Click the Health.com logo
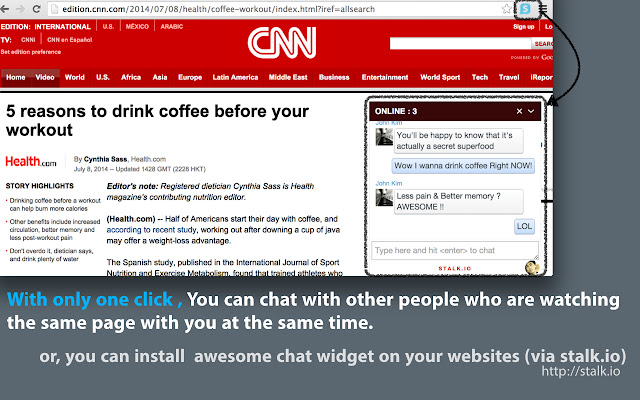This screenshot has height=400, width=640. 31,162
